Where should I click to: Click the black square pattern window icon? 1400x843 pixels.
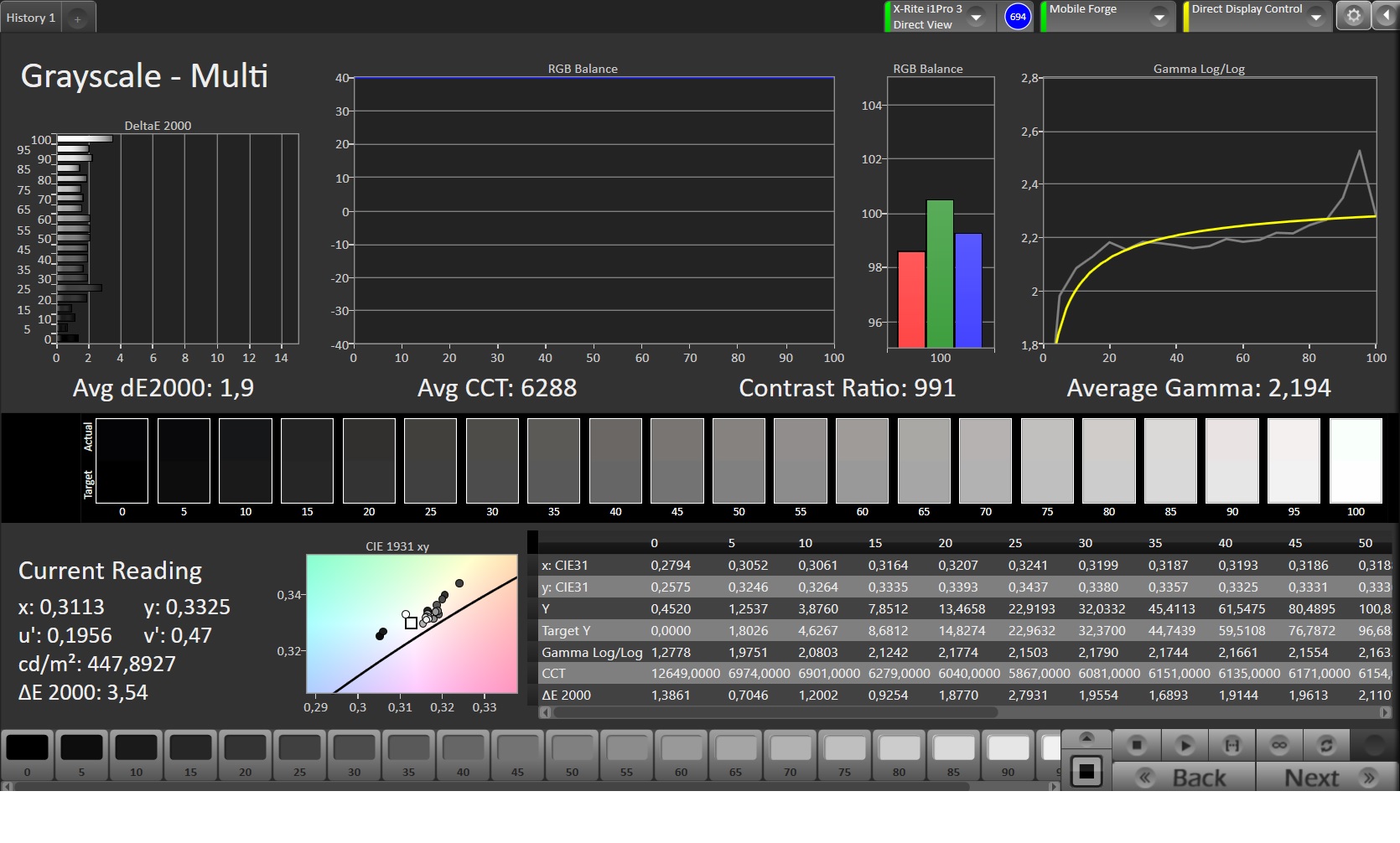(1086, 772)
